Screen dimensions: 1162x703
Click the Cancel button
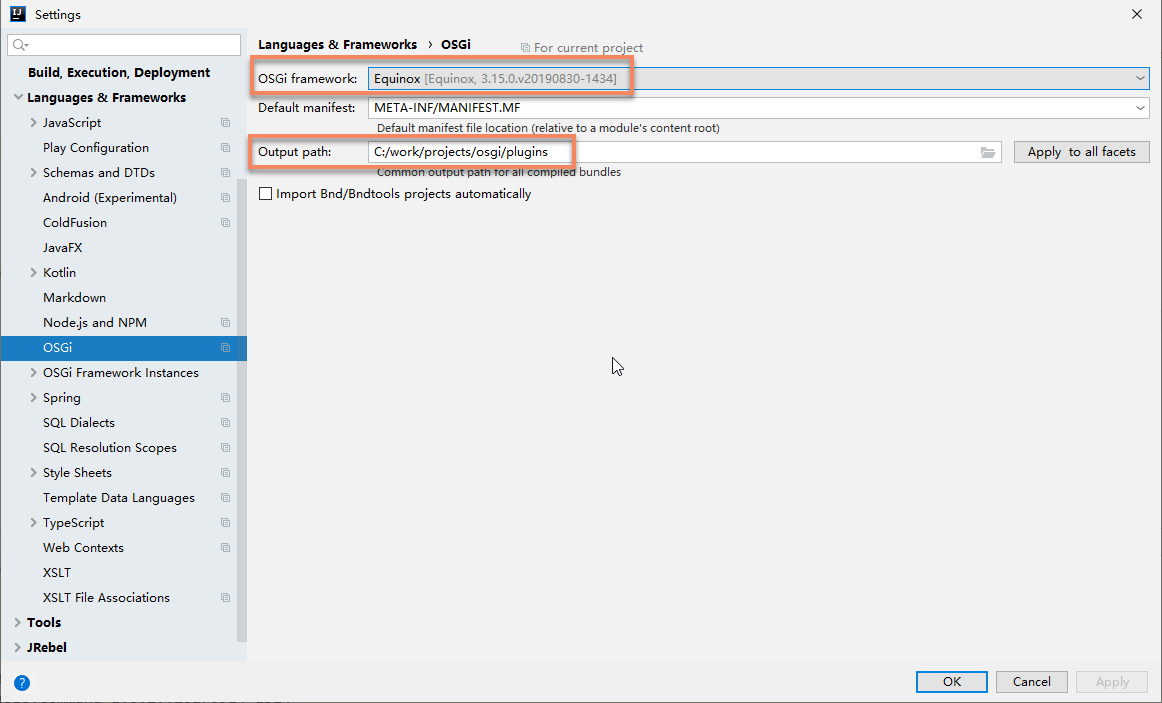1032,682
